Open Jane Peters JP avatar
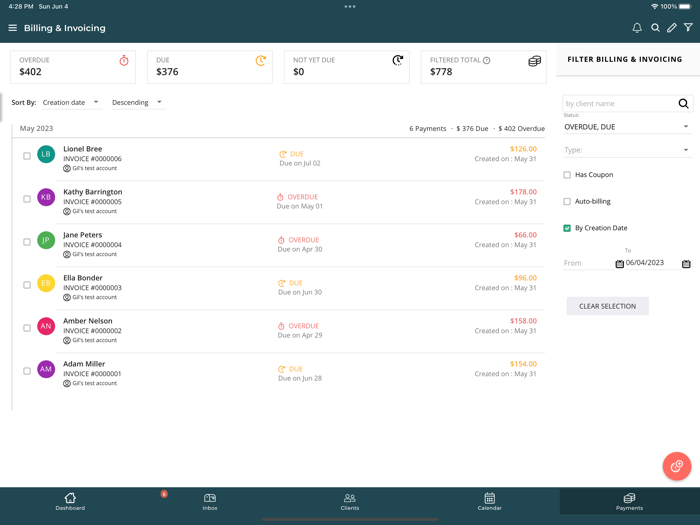Screen dimensions: 700x525 pyautogui.click(x=46, y=240)
